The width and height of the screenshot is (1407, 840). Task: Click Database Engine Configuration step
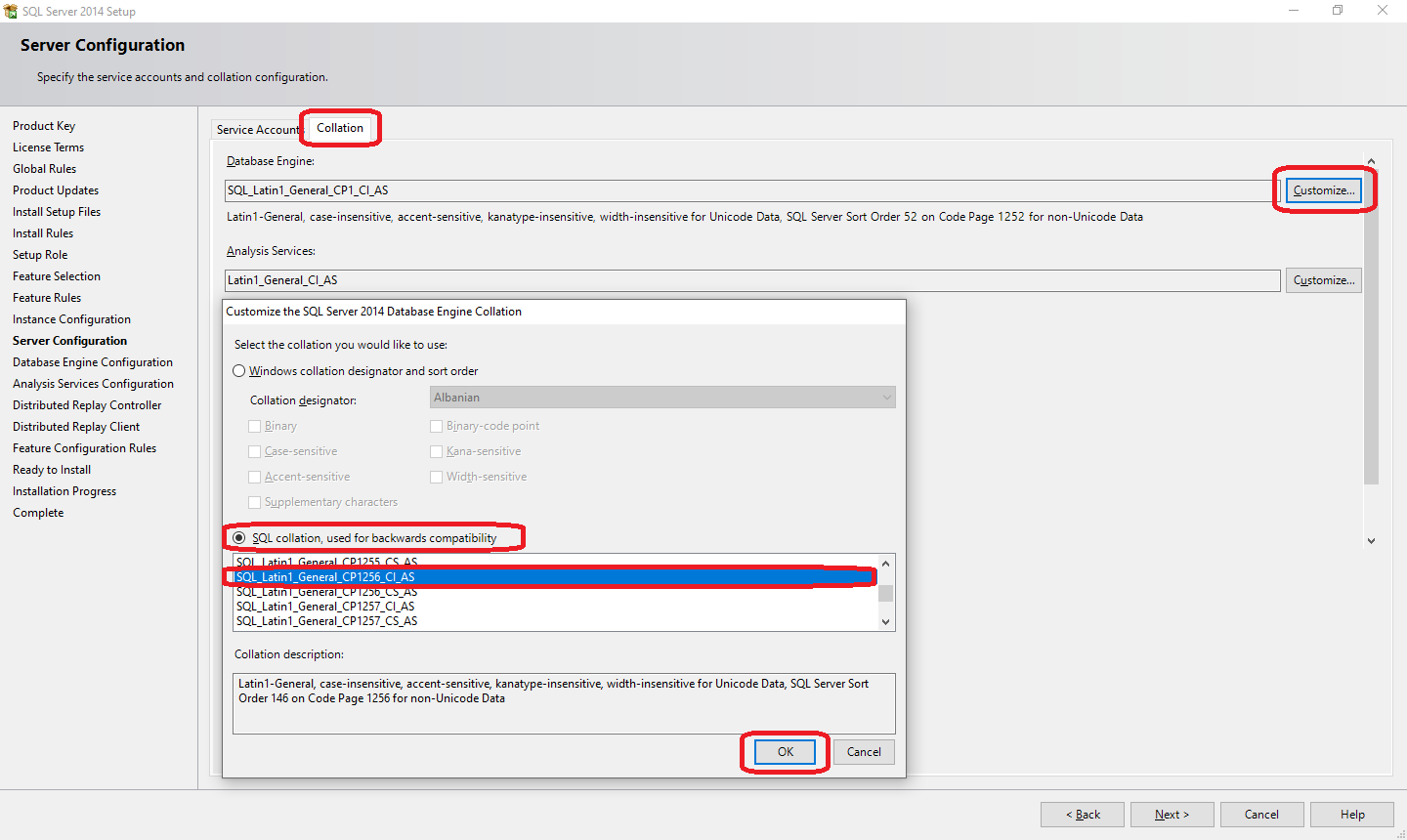(x=93, y=362)
